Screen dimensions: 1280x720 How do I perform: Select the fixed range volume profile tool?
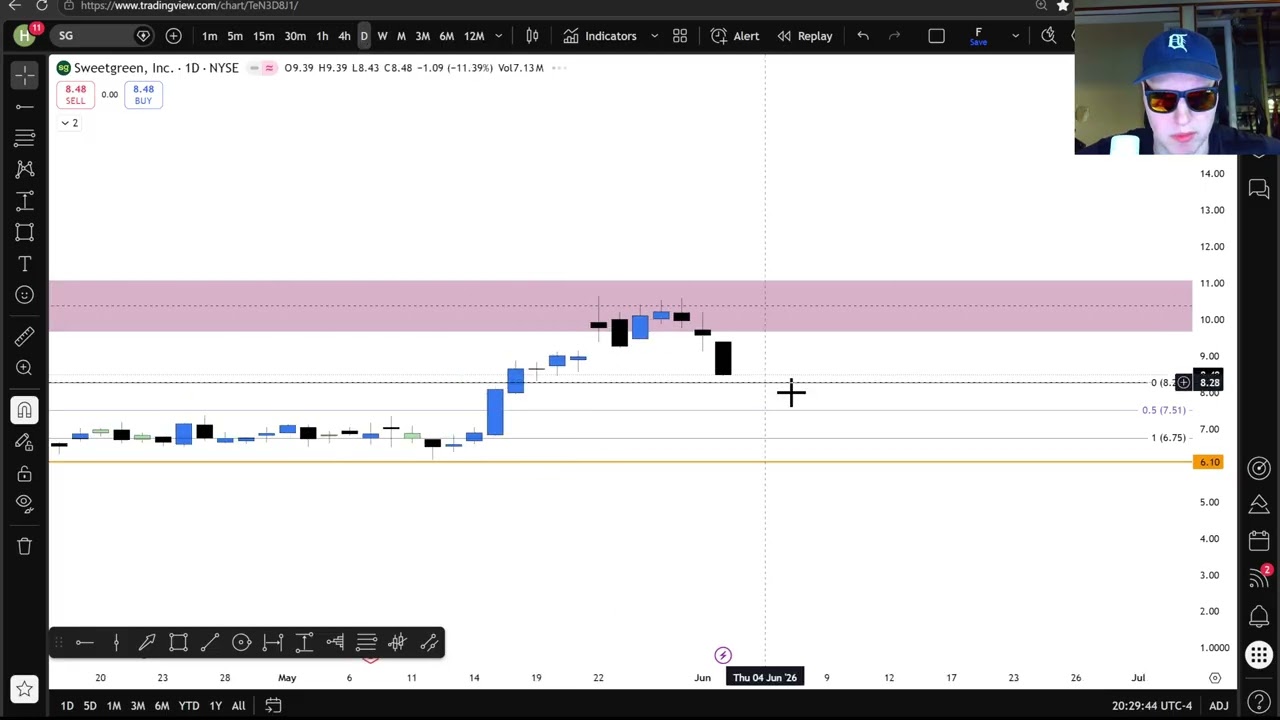point(335,643)
